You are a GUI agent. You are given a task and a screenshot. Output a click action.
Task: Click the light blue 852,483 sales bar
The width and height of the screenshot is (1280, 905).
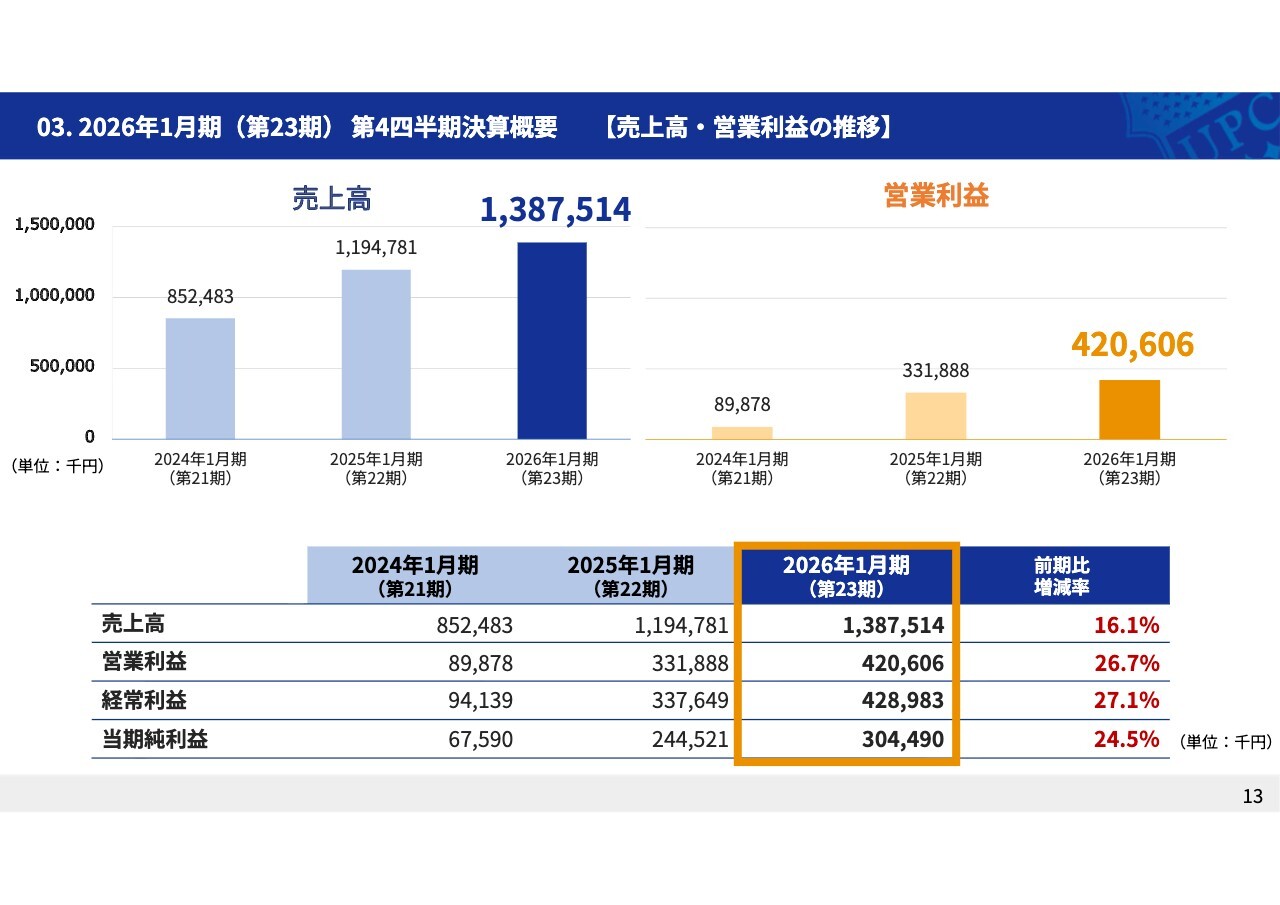pos(200,378)
